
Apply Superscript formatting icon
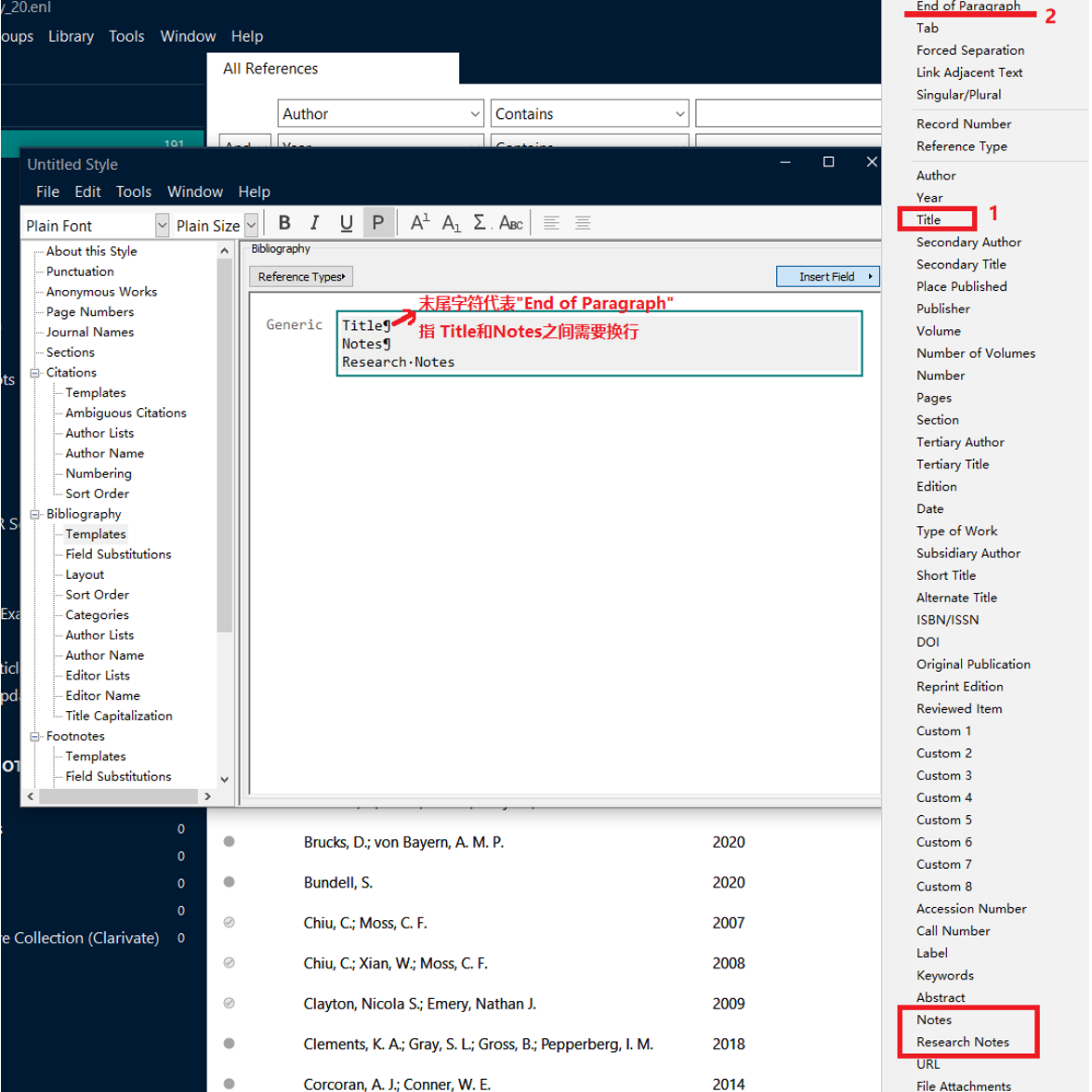[x=420, y=223]
